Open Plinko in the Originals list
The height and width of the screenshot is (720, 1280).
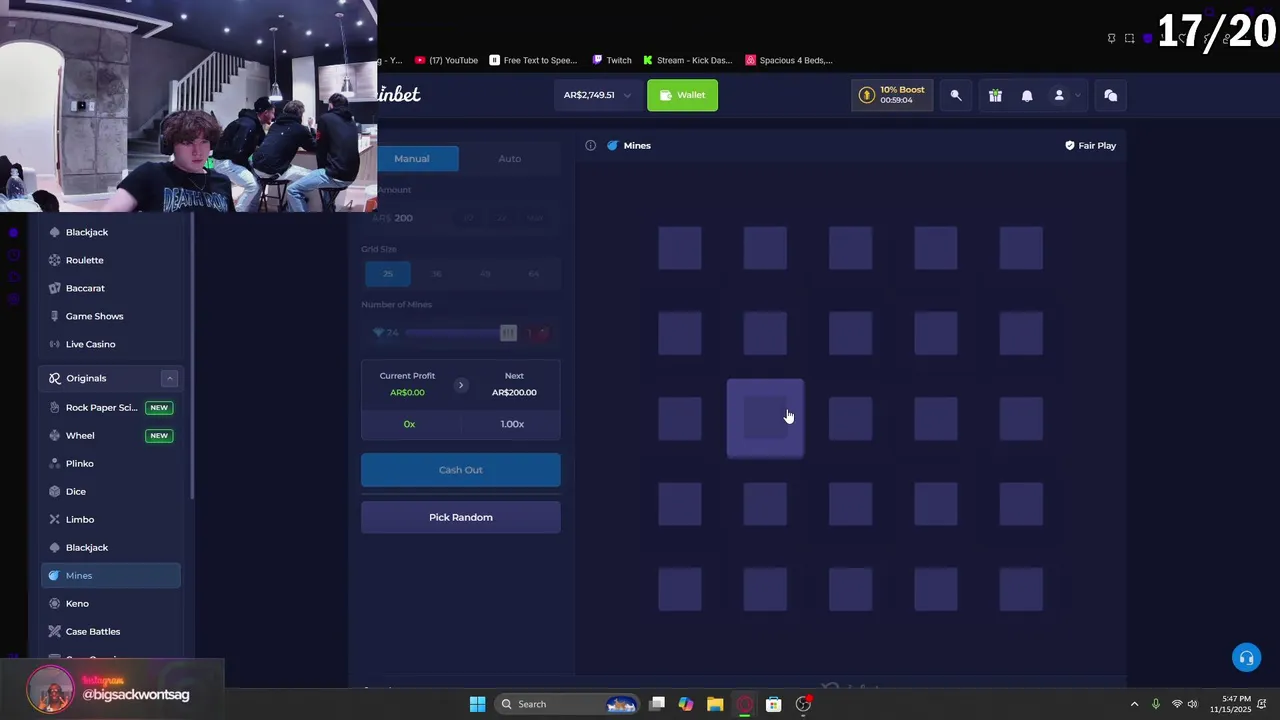110,464
